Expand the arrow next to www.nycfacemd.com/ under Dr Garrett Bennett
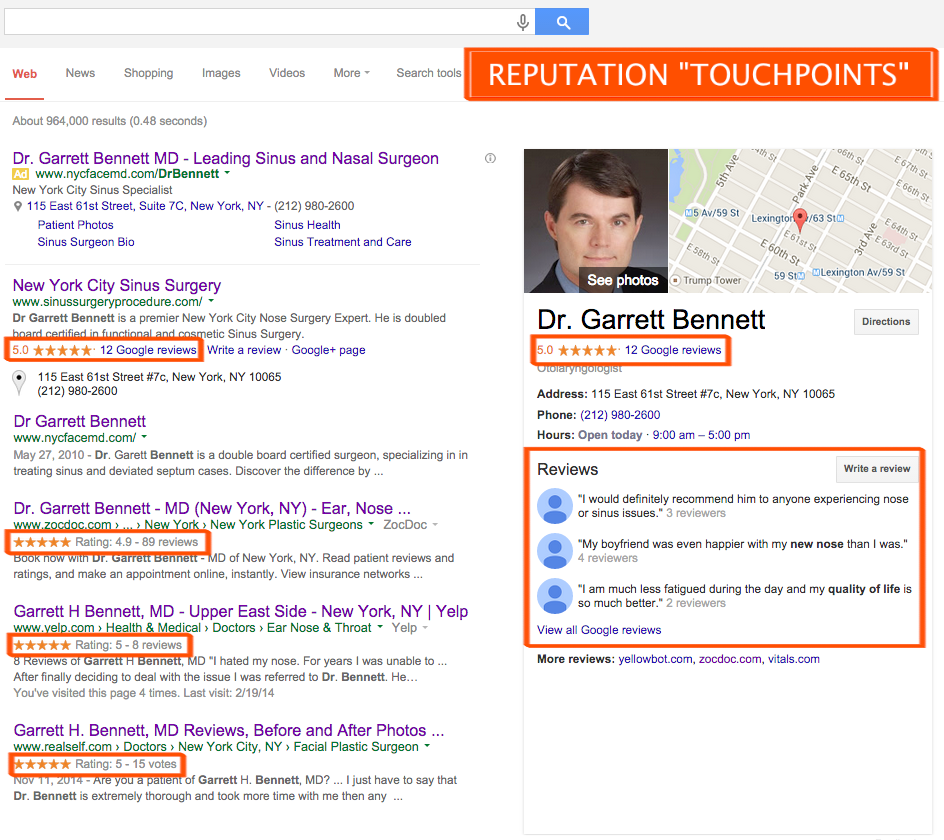Viewport: 944px width, 840px height. tap(144, 437)
